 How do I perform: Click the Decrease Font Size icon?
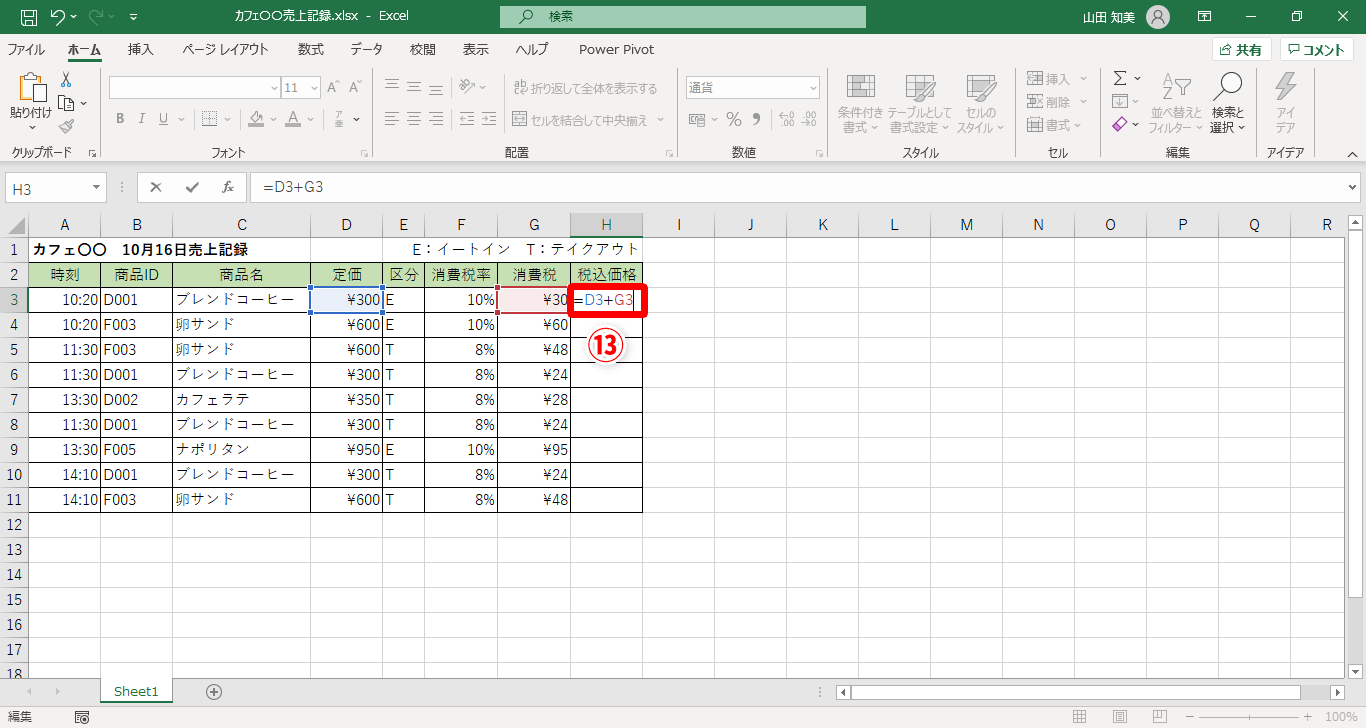click(x=355, y=88)
